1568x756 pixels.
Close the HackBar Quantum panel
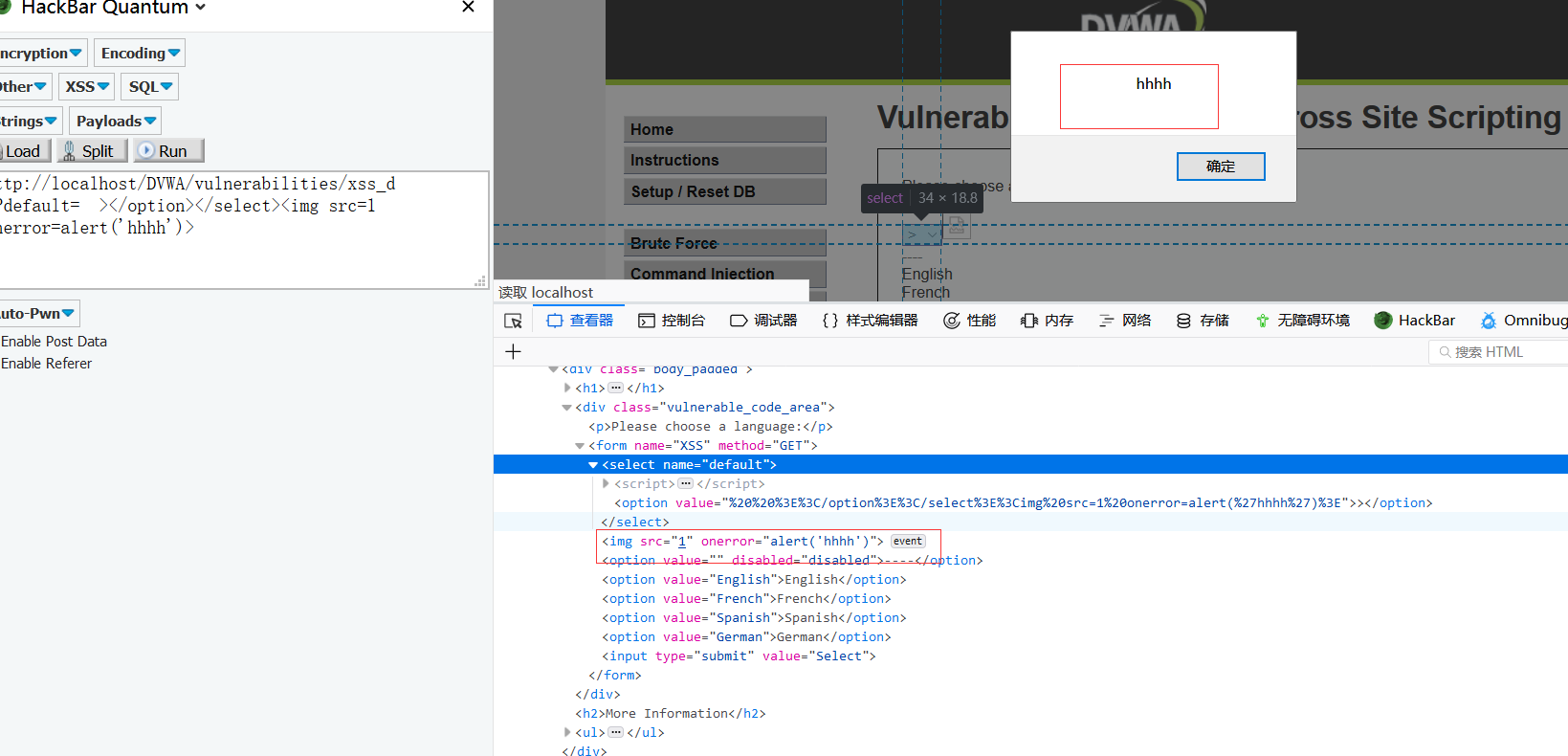click(x=468, y=7)
